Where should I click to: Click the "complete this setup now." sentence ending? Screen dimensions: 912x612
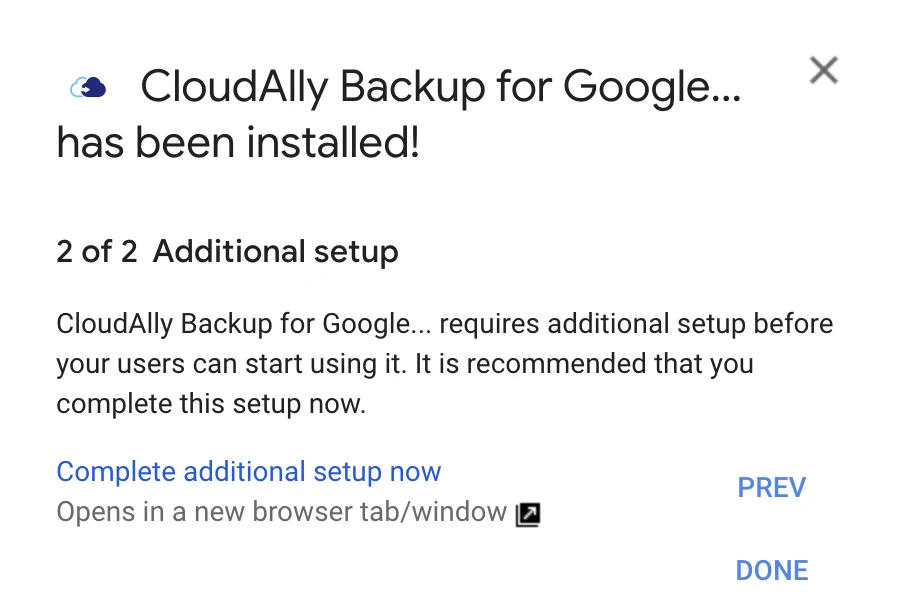point(212,404)
